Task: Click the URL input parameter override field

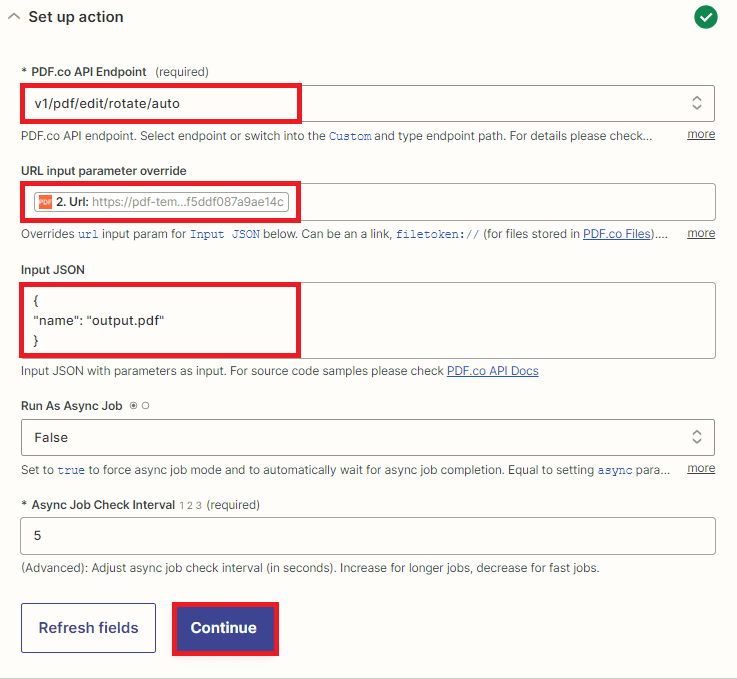Action: 500,202
